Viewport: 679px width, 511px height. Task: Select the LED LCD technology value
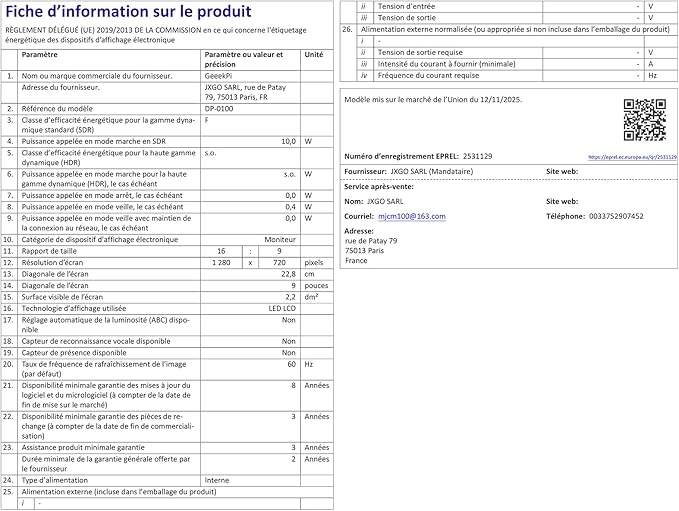[x=282, y=308]
